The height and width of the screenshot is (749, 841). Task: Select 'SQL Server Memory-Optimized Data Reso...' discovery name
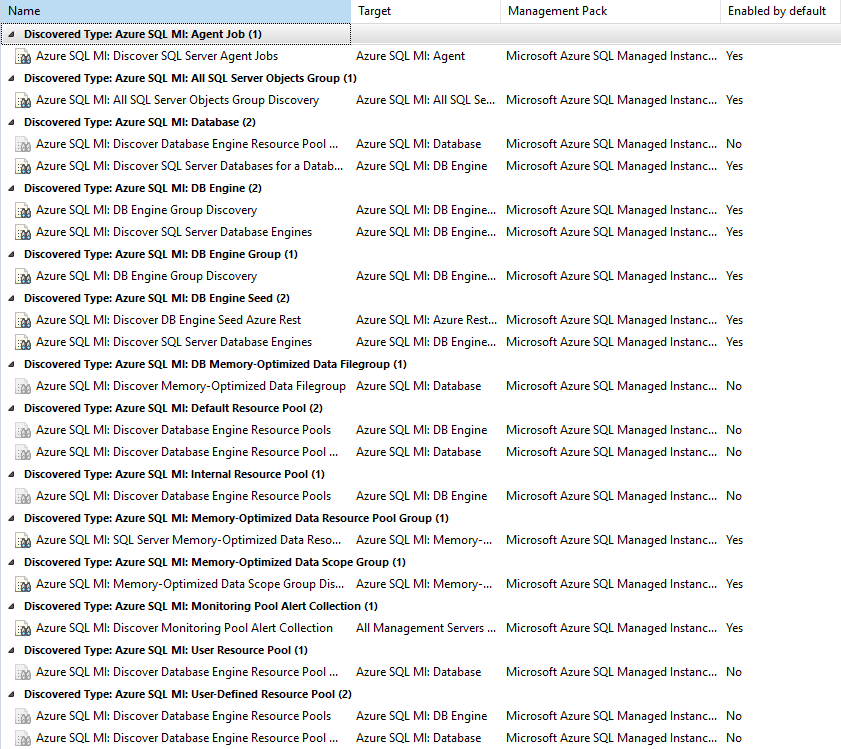(188, 540)
